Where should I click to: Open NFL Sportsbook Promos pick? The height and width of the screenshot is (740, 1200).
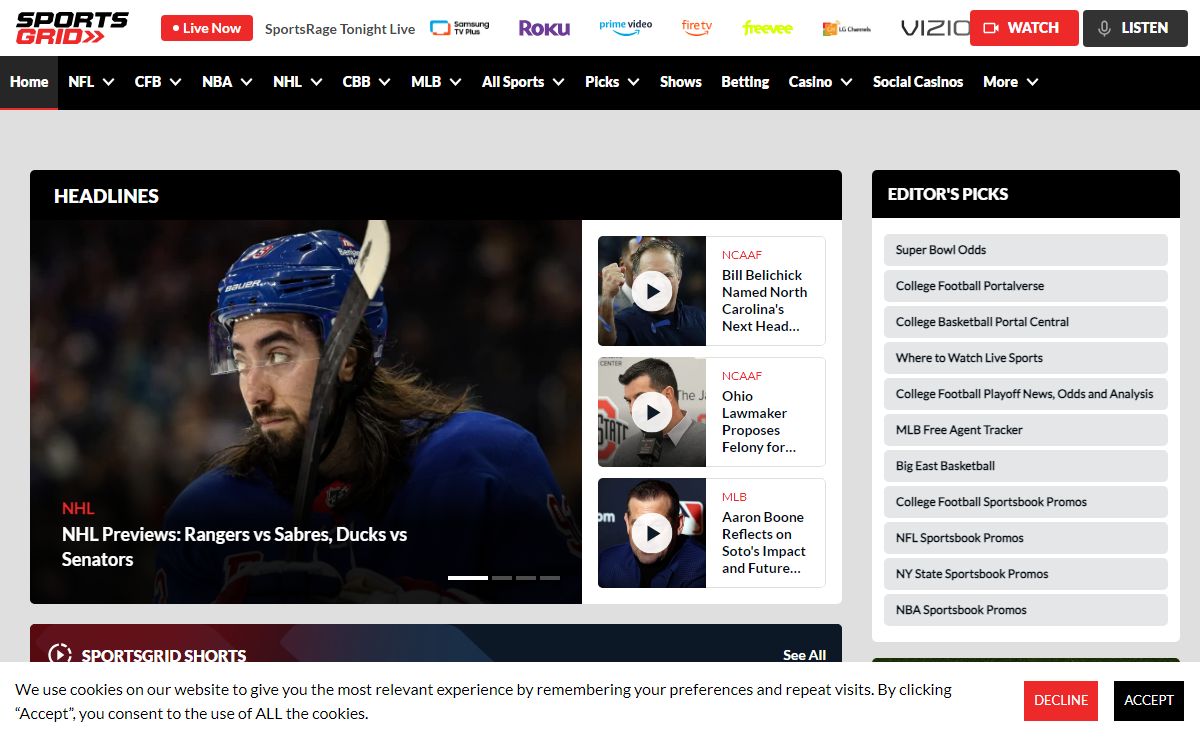tap(1026, 538)
